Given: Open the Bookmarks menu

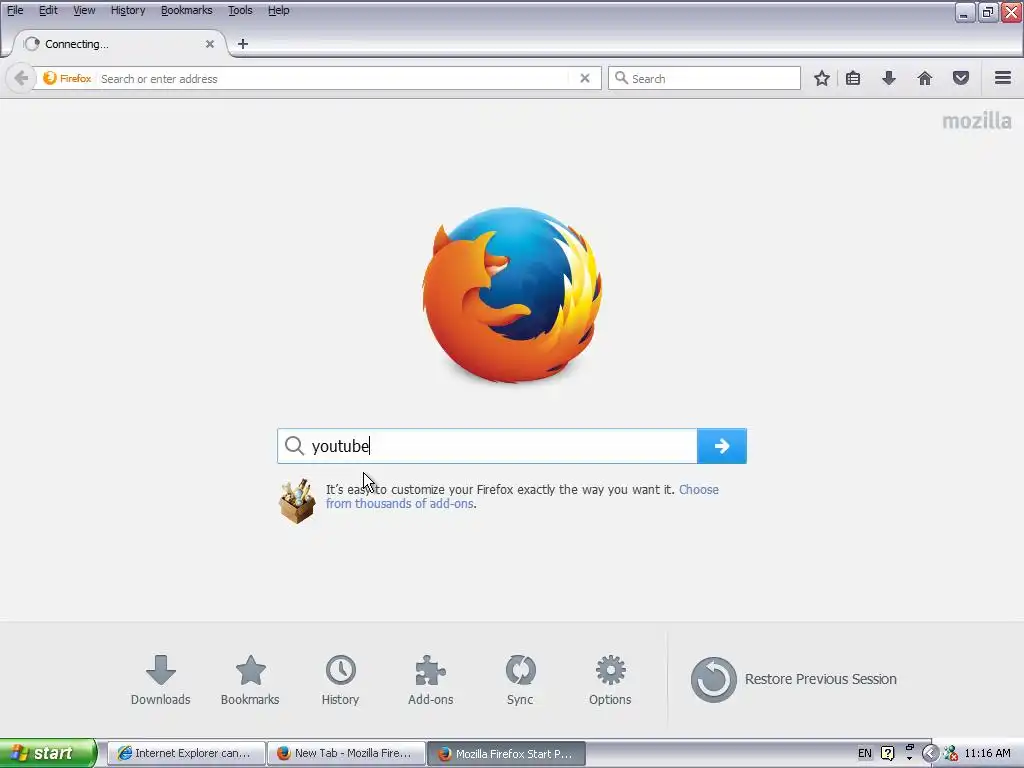Looking at the screenshot, I should pos(187,10).
